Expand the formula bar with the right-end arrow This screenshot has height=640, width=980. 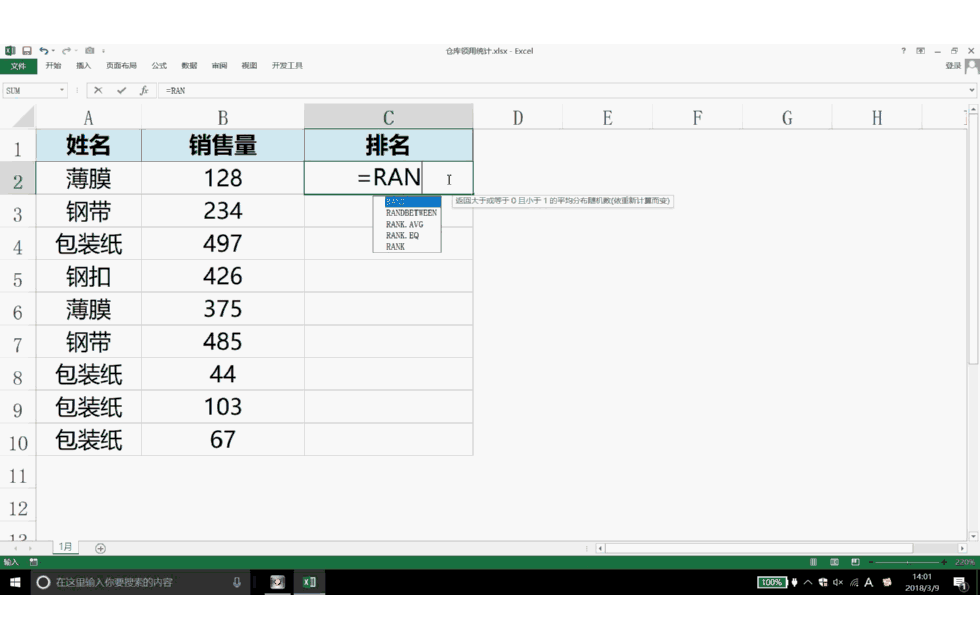[x=971, y=90]
